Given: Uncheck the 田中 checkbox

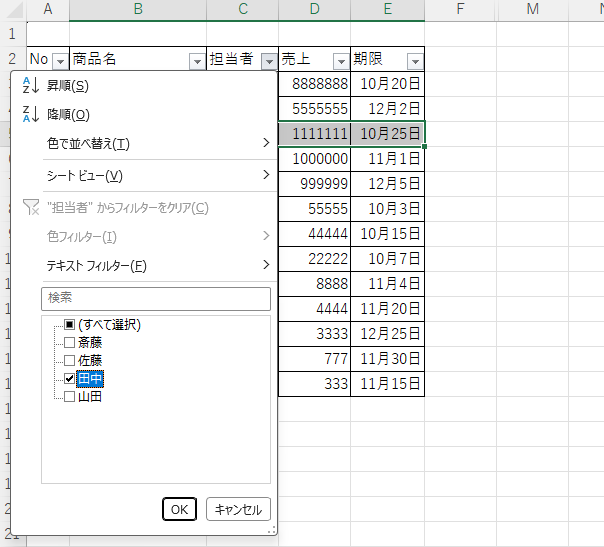Looking at the screenshot, I should (69, 379).
